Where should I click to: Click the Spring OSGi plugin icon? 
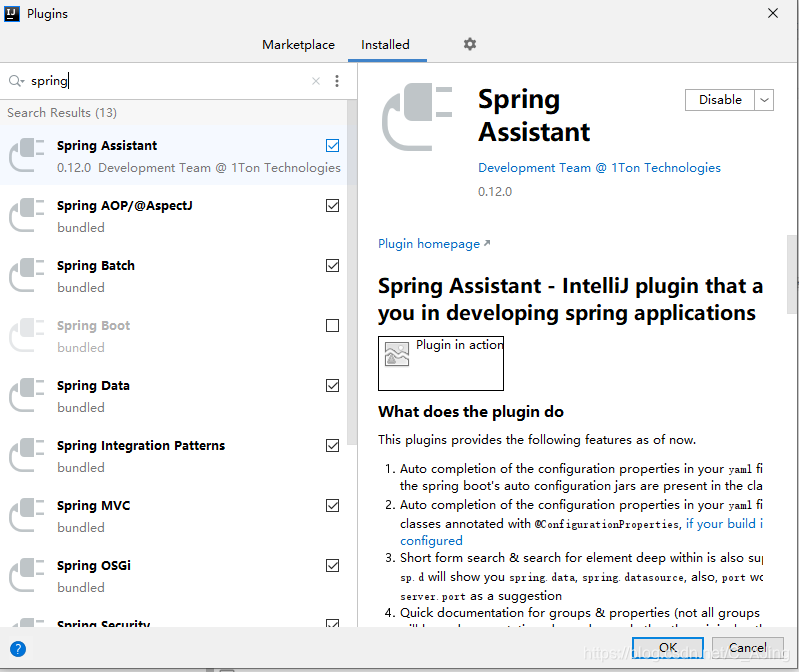(x=26, y=576)
